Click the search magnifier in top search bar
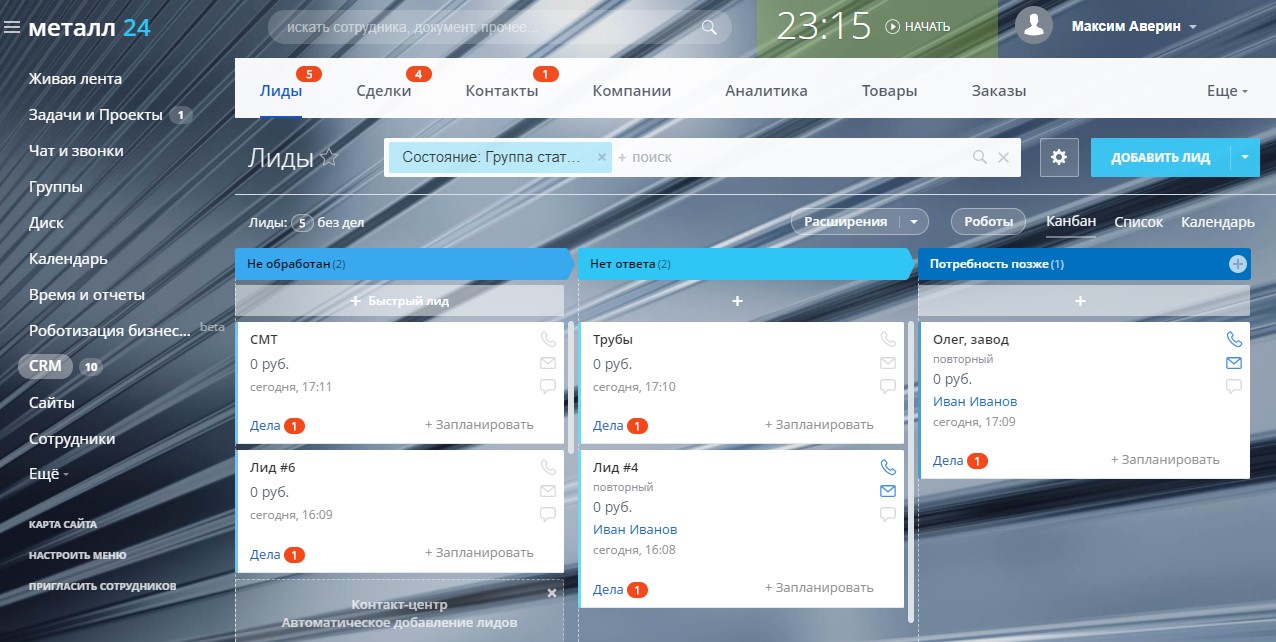The width and height of the screenshot is (1276, 642). (709, 27)
